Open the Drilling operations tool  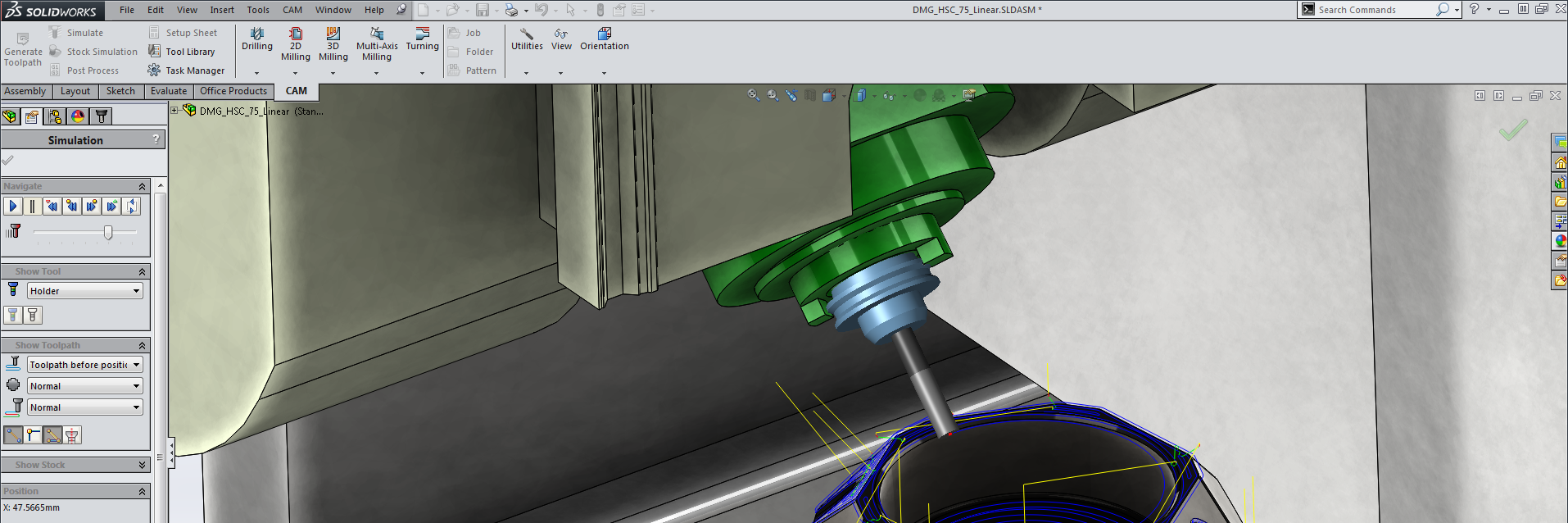tap(257, 39)
